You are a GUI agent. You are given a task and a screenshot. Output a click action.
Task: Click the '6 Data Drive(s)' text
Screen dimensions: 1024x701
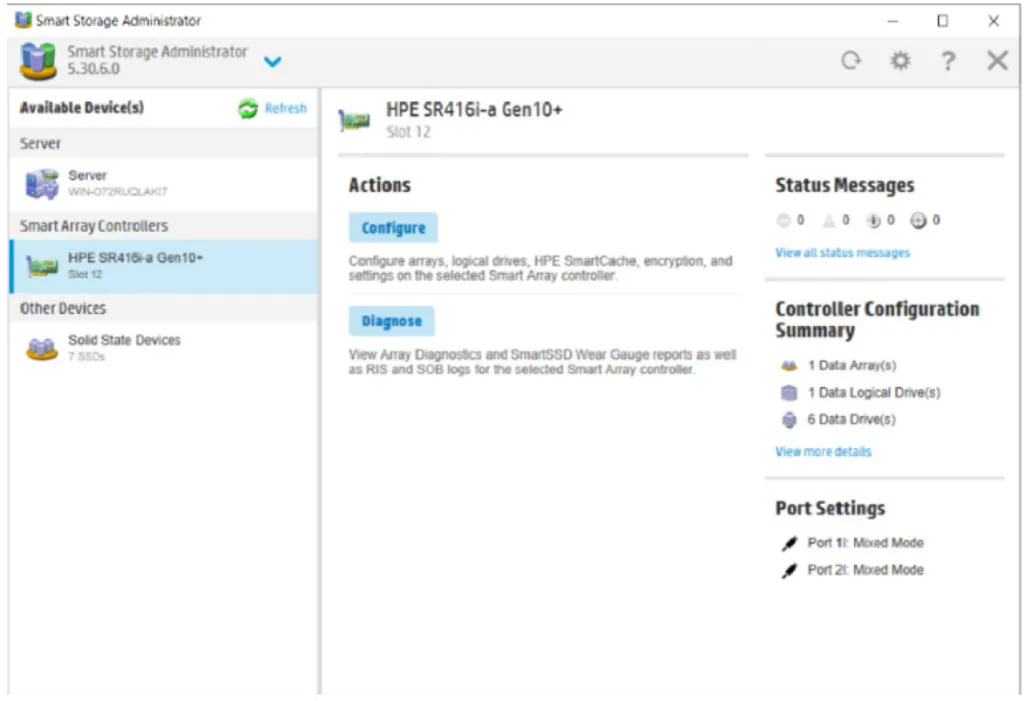point(851,419)
